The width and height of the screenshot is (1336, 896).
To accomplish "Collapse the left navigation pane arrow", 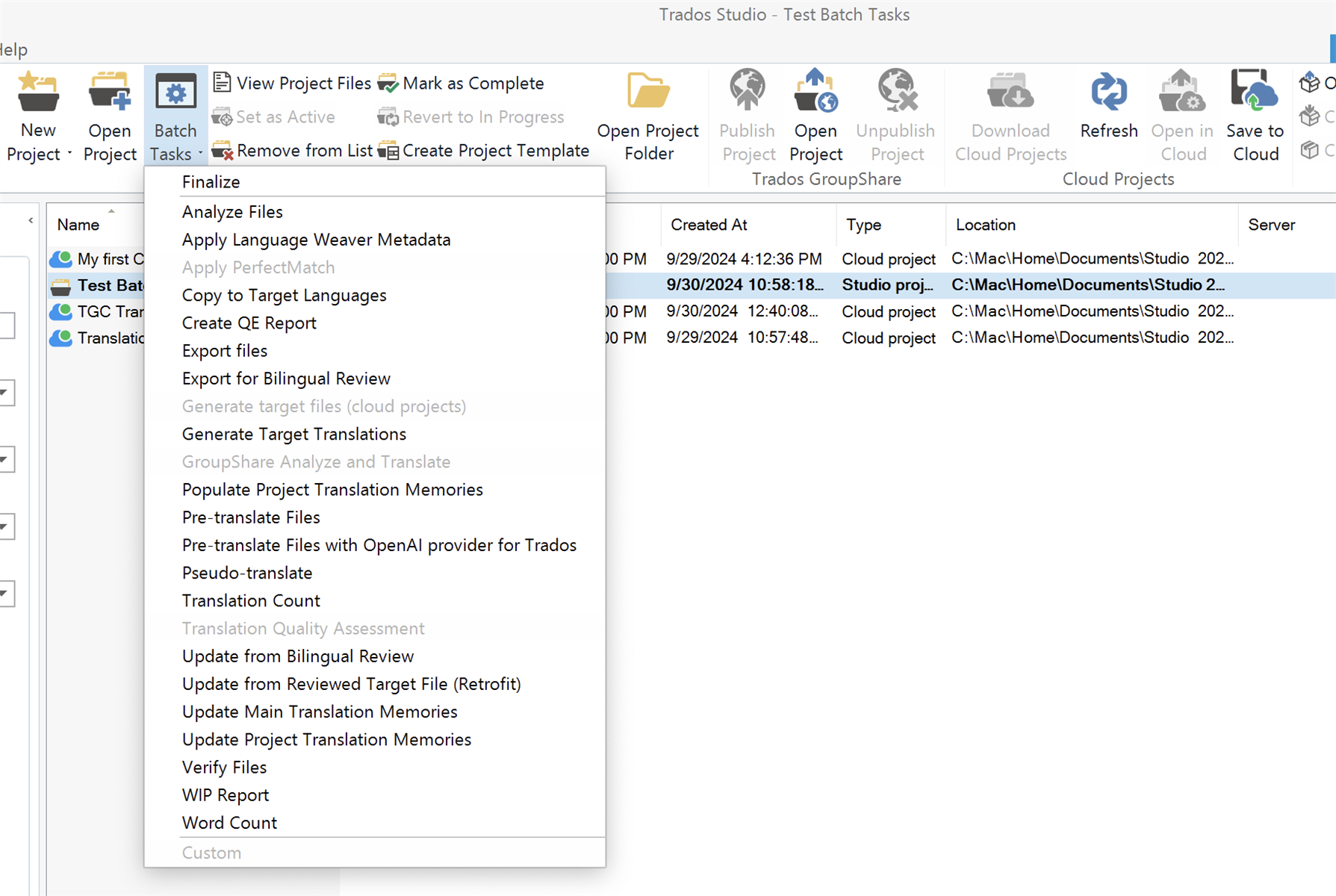I will pos(31,220).
